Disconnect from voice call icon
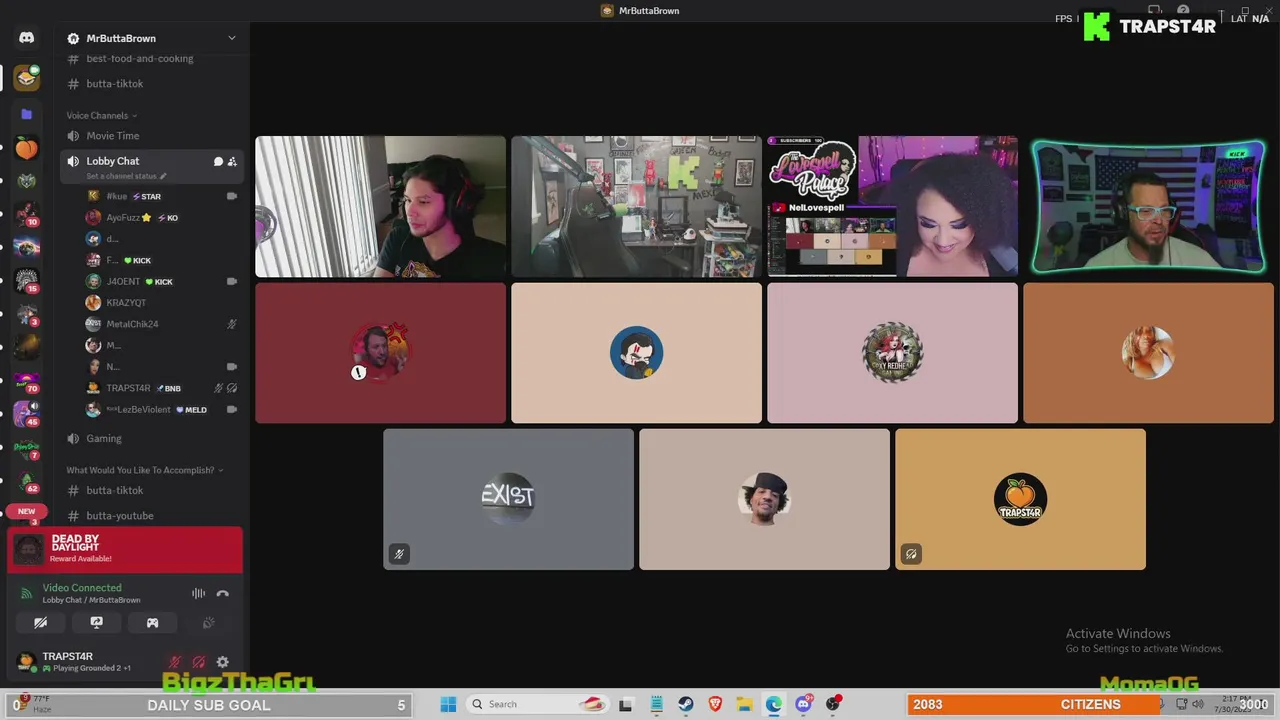The width and height of the screenshot is (1280, 720). coord(222,594)
